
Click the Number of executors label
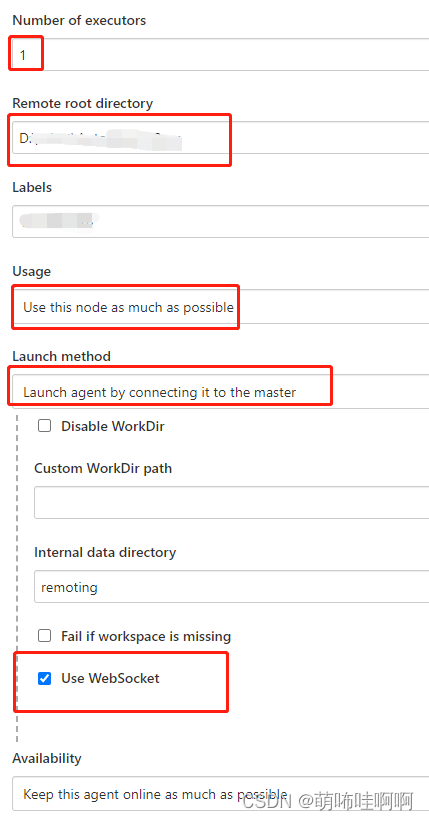pyautogui.click(x=79, y=20)
